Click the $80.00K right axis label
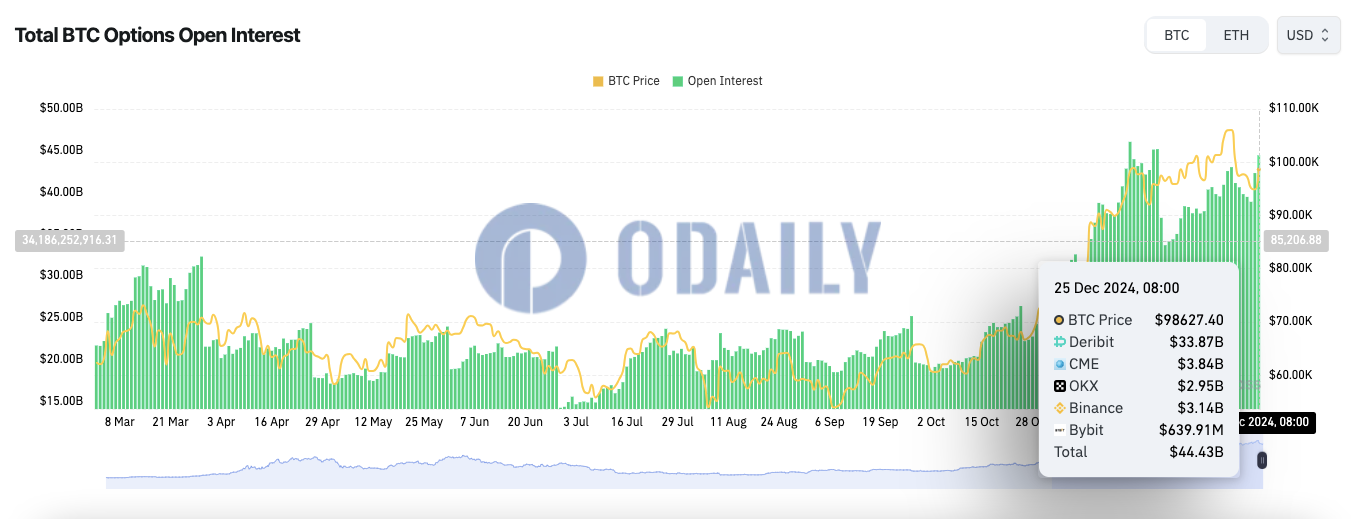Screen dimensions: 1356x519 coord(1291,268)
